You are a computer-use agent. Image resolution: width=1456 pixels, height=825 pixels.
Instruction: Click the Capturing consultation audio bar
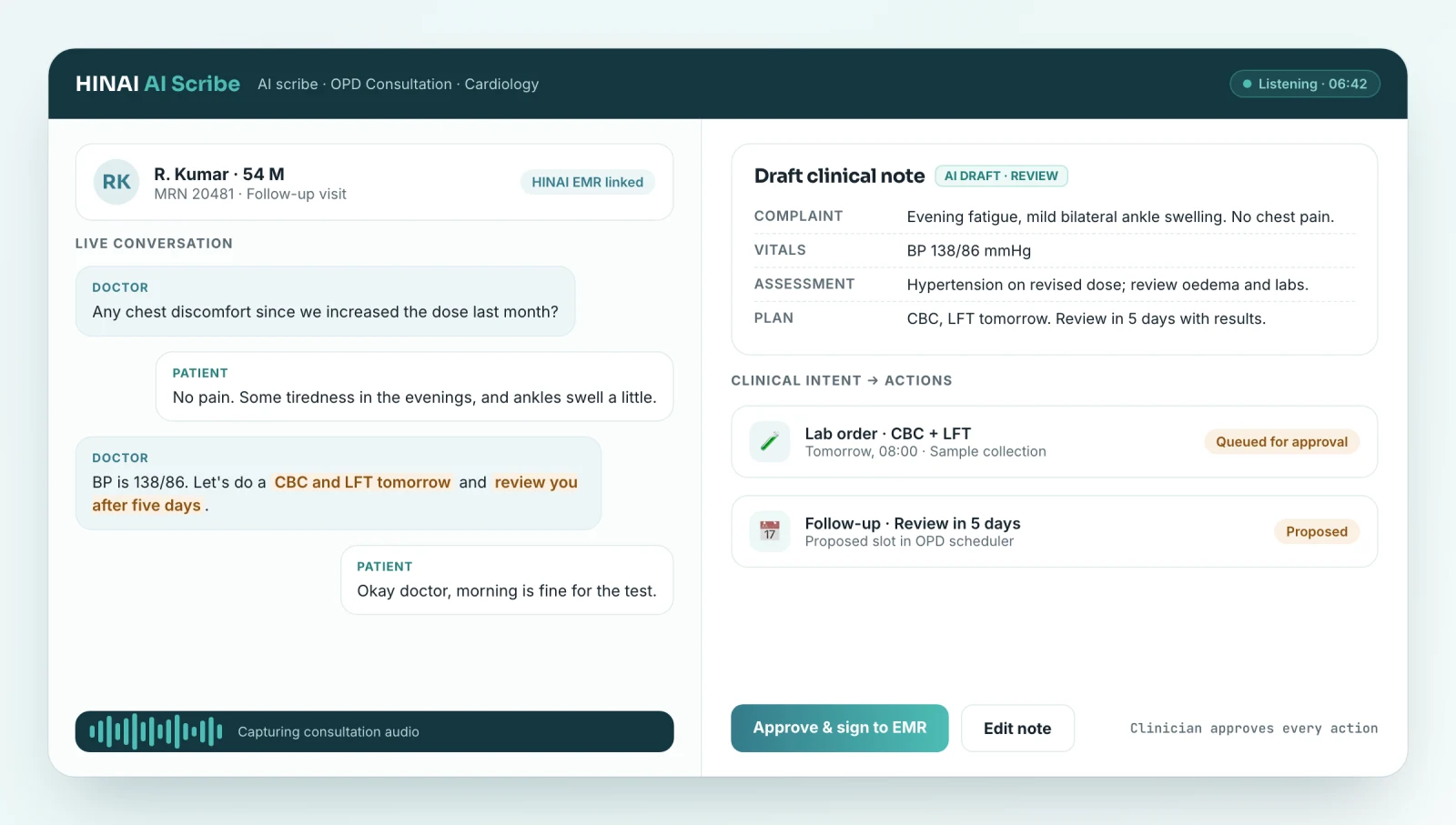pyautogui.click(x=374, y=731)
